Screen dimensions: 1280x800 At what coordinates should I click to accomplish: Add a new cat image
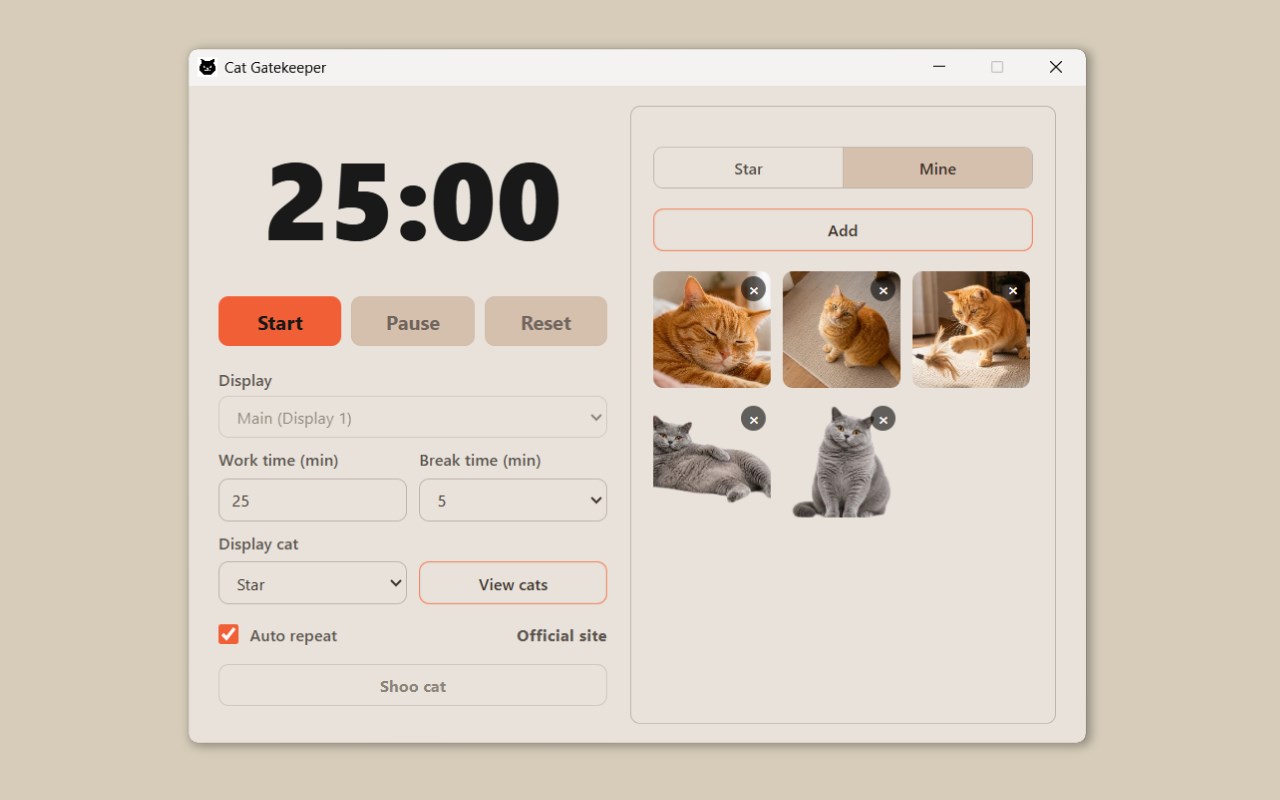point(843,230)
